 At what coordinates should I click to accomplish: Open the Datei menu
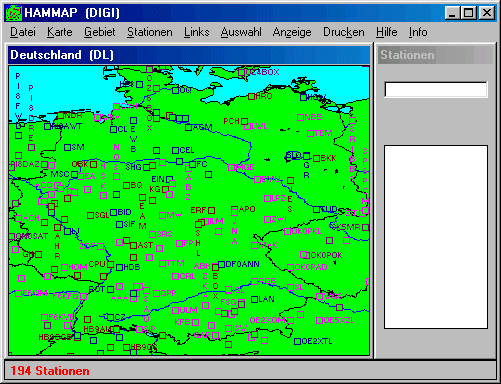point(23,32)
